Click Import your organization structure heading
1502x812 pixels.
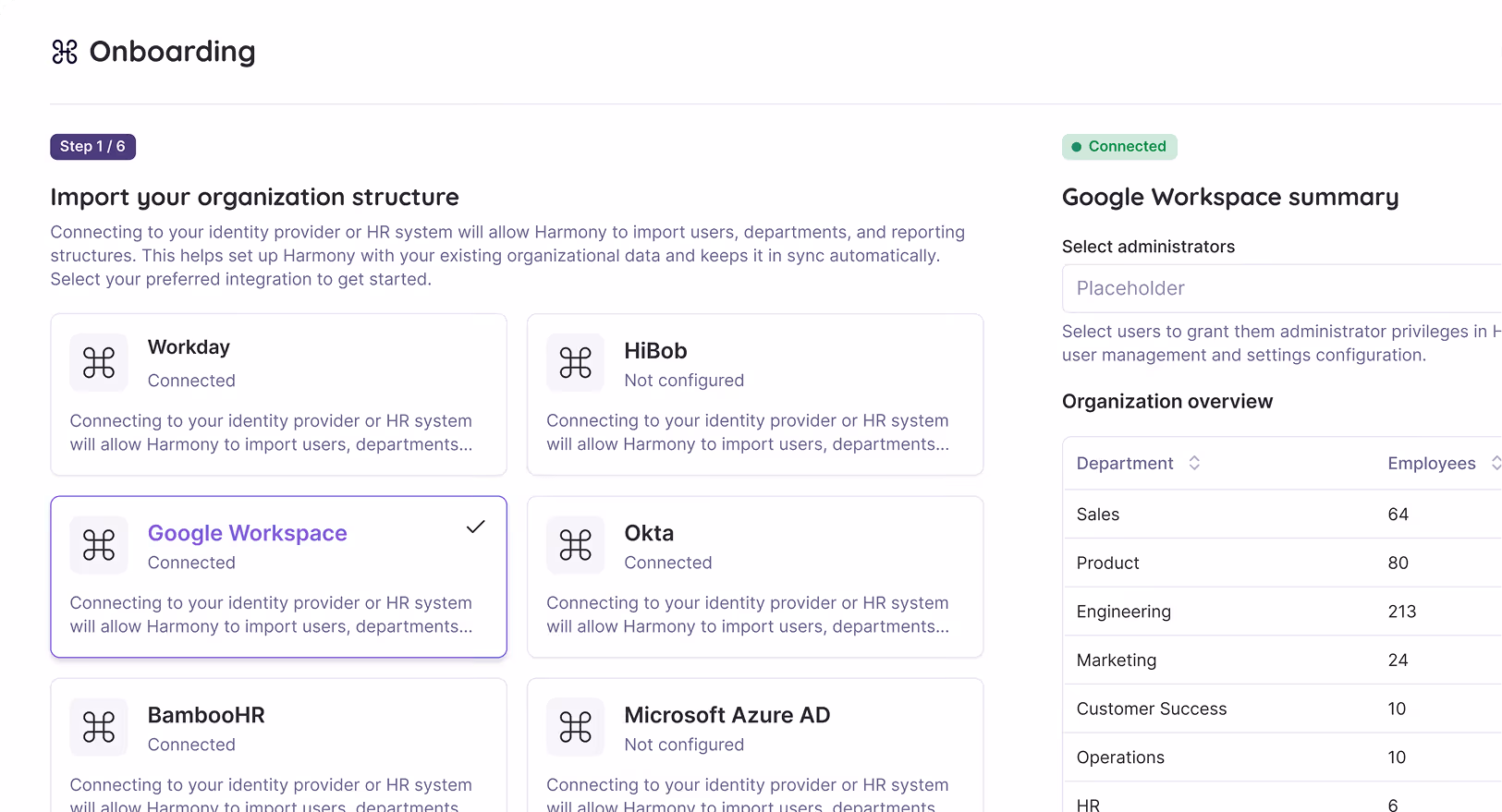254,197
